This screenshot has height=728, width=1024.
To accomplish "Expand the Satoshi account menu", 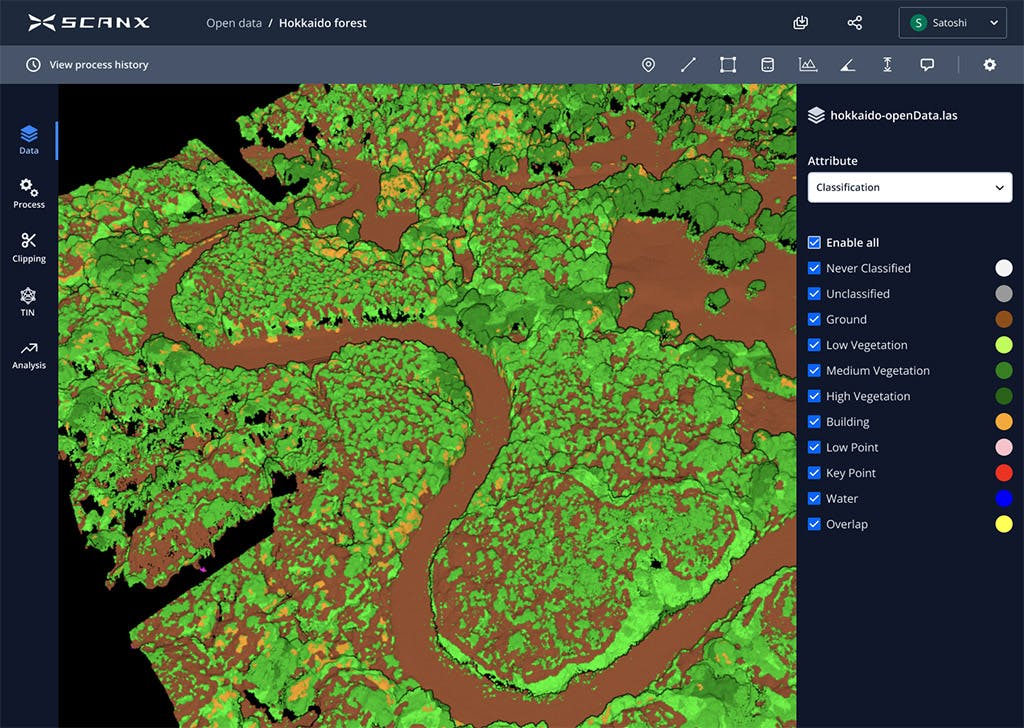I will pos(952,22).
